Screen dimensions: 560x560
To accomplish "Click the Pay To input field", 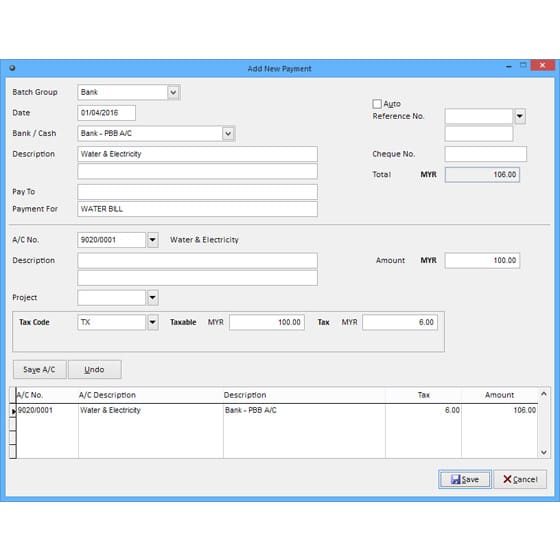I will (x=197, y=192).
